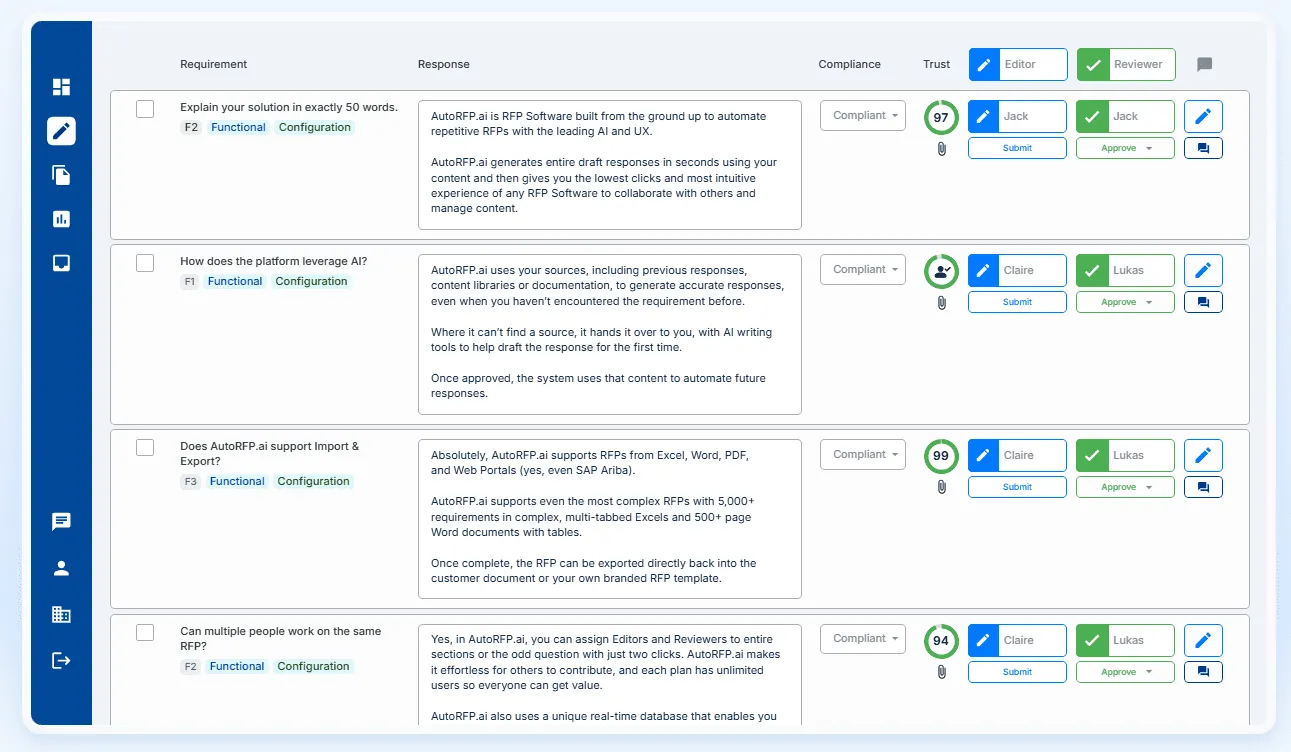This screenshot has height=752, width=1291.
Task: Open comments button for 50 words row
Action: coord(1203,148)
